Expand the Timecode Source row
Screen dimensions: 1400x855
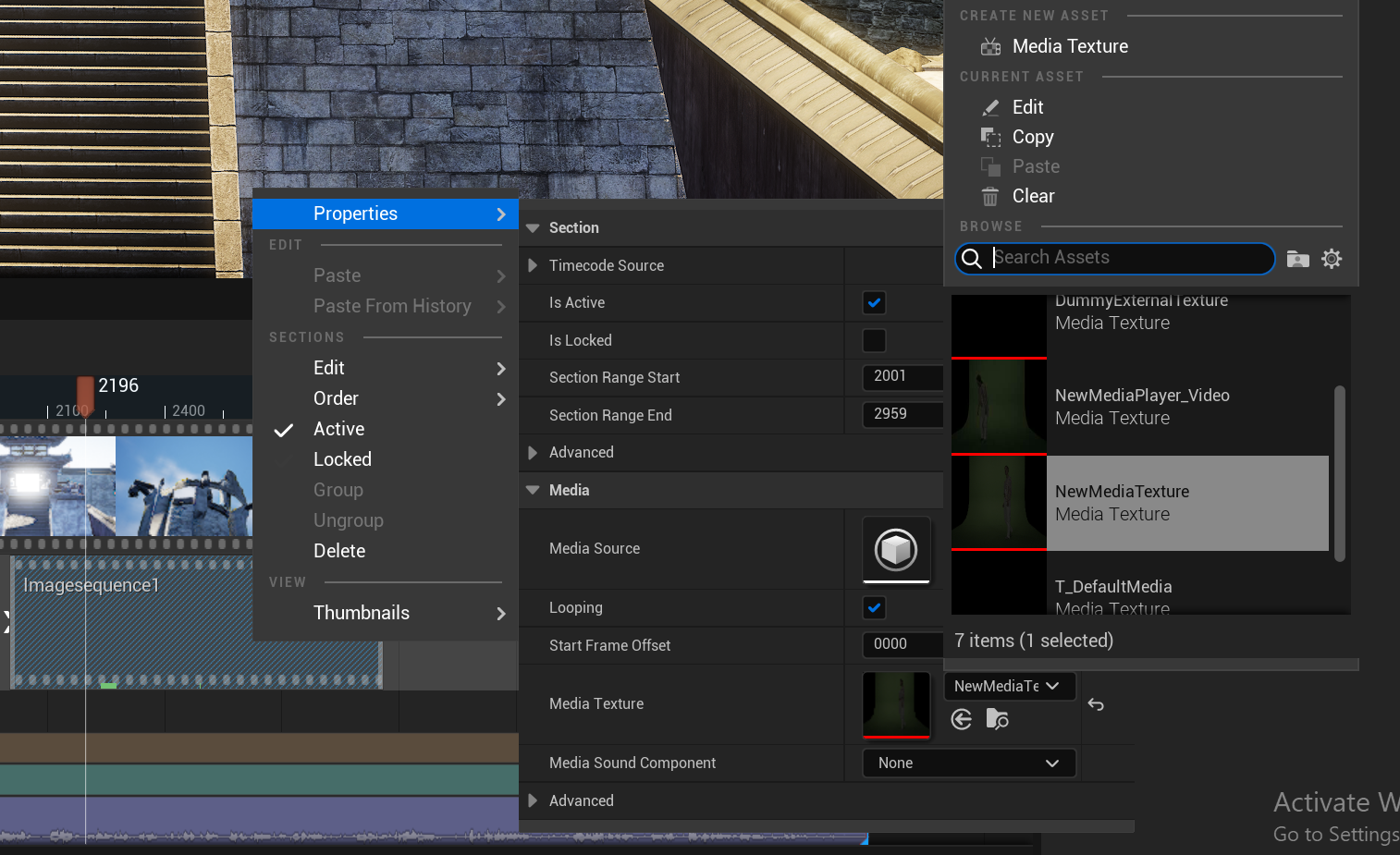(533, 265)
